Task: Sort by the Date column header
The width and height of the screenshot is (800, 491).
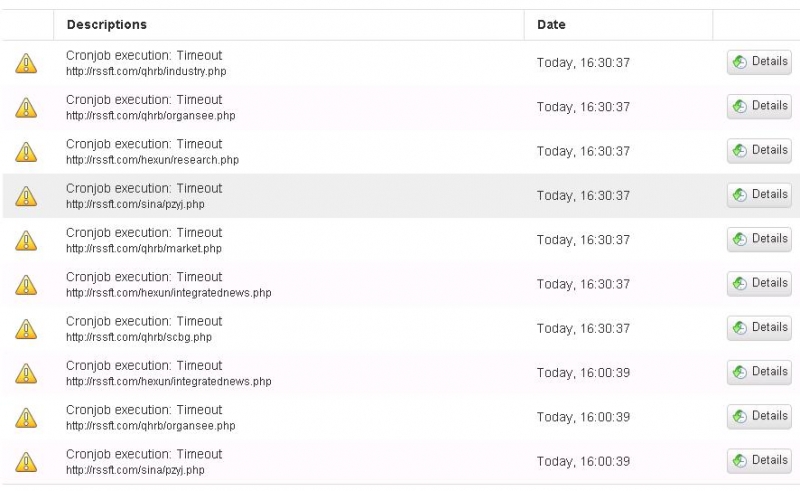Action: point(551,24)
